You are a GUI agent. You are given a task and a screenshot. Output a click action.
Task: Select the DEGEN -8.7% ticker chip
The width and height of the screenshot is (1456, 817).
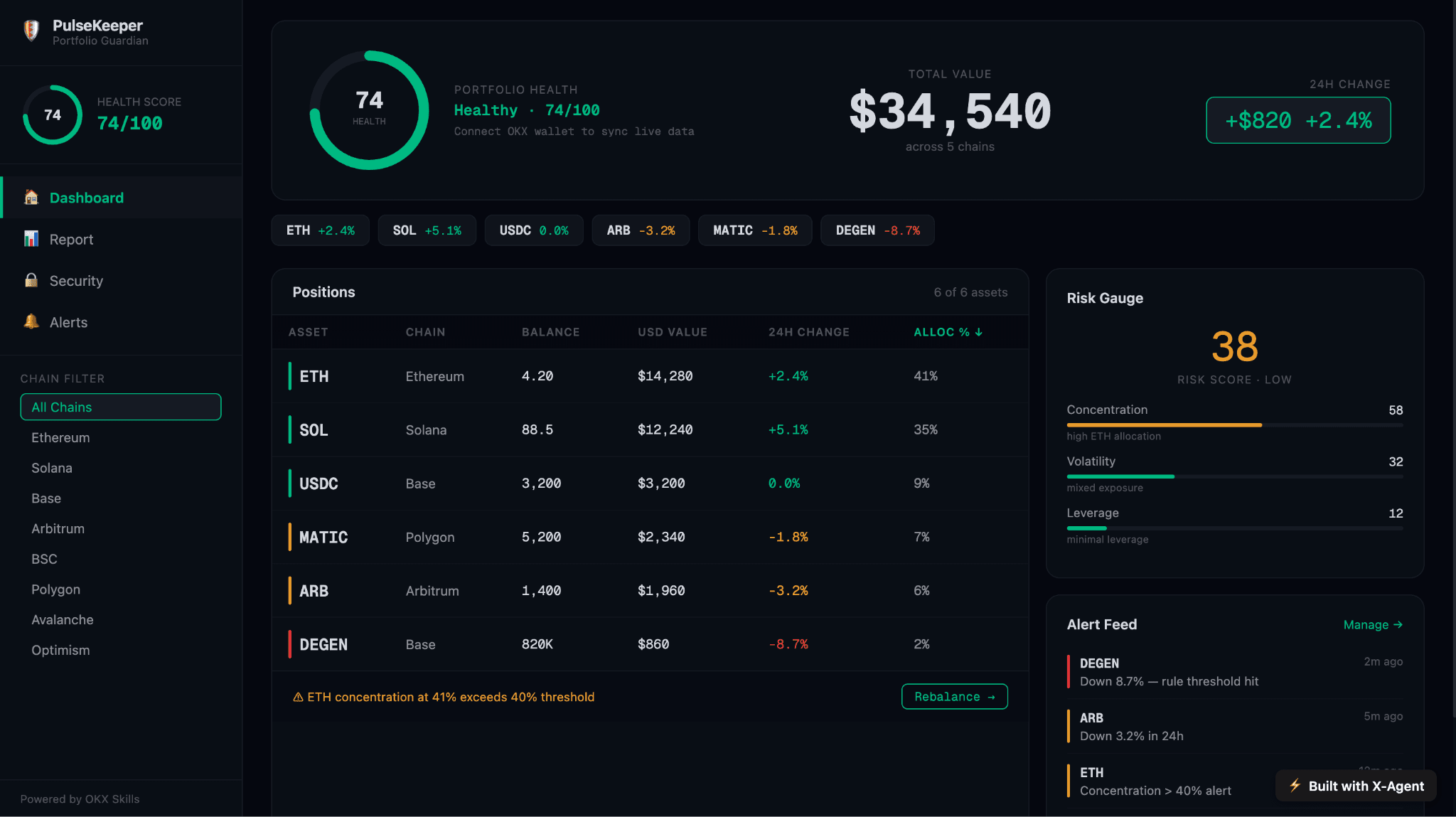click(877, 230)
